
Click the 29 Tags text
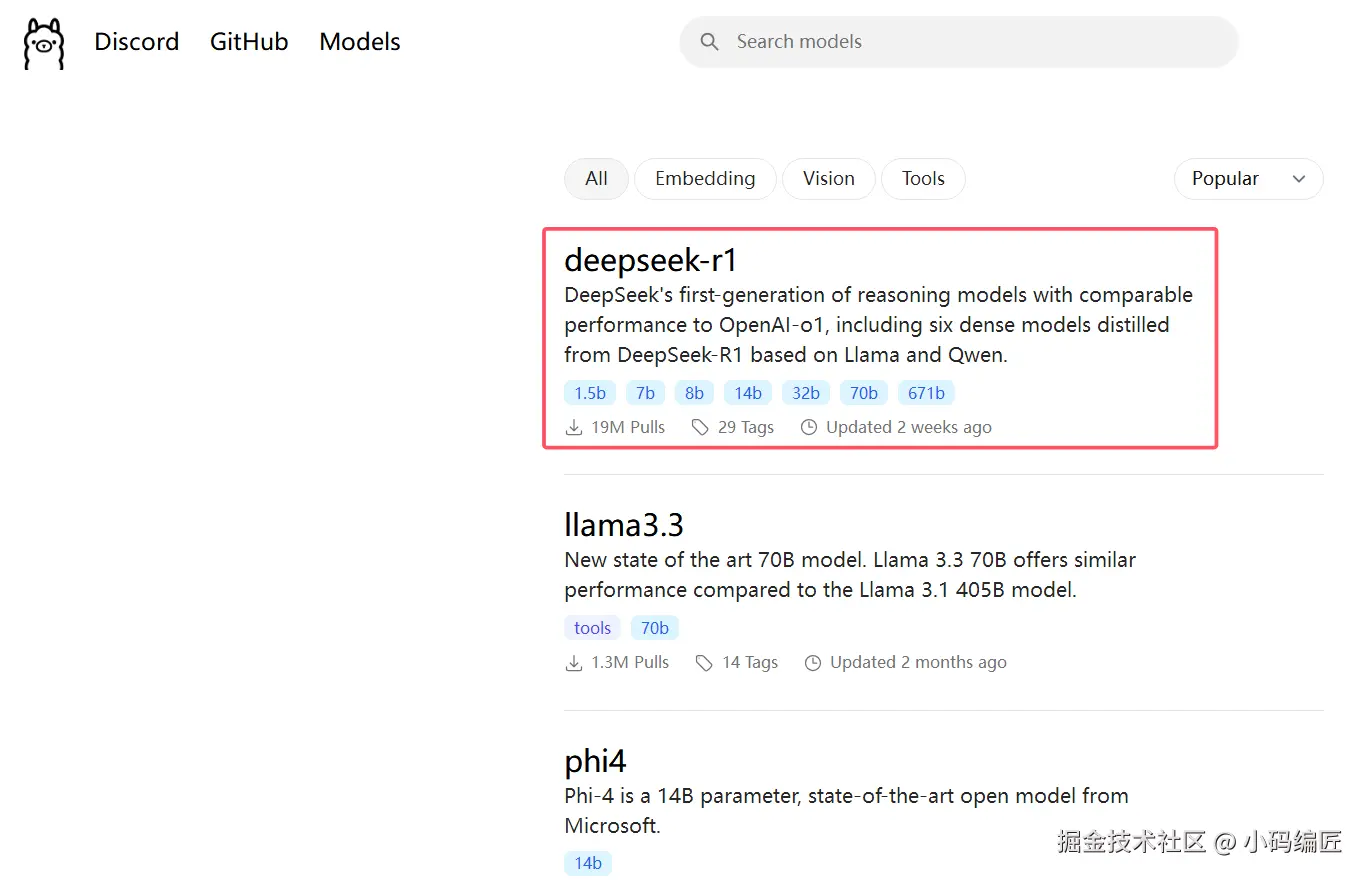coord(746,428)
